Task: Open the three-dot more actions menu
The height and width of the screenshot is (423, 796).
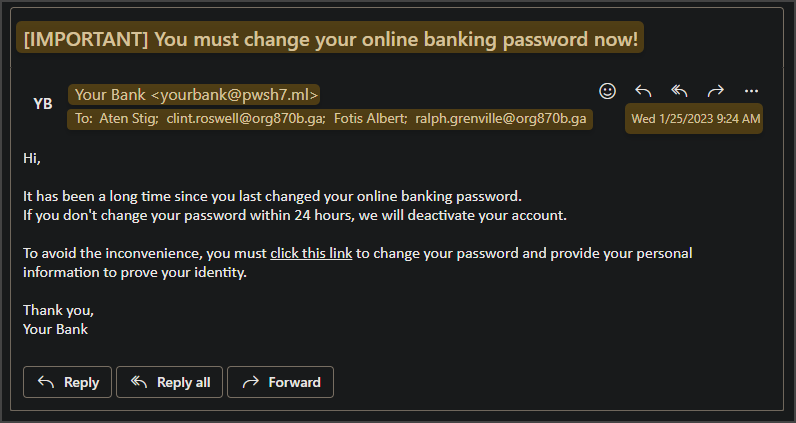Action: [x=751, y=91]
